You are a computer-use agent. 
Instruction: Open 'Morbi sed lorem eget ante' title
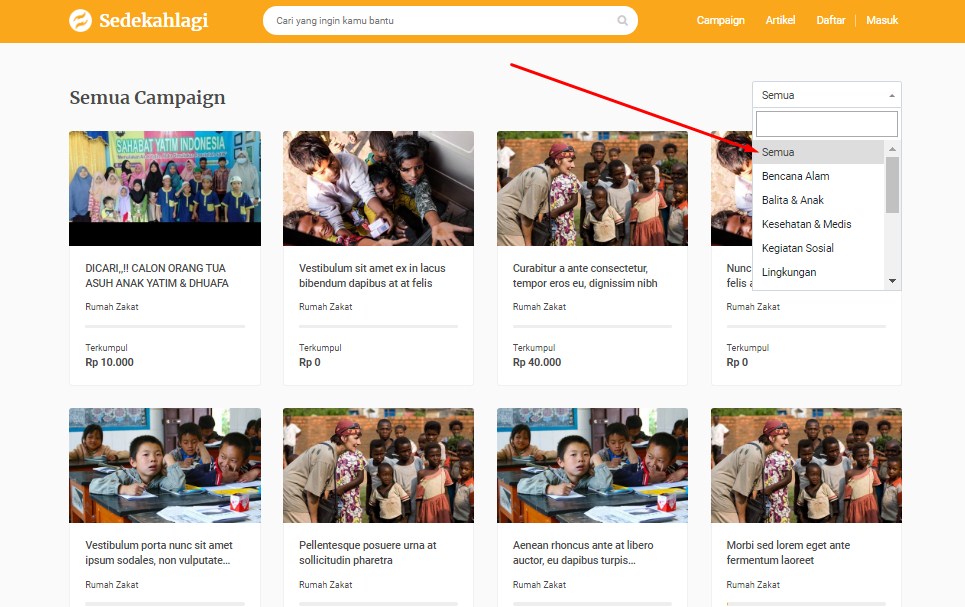pos(788,553)
